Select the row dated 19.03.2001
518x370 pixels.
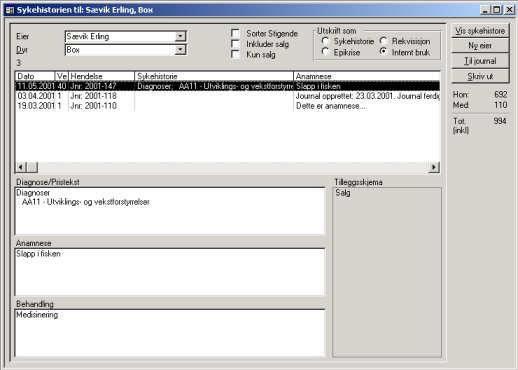point(228,106)
